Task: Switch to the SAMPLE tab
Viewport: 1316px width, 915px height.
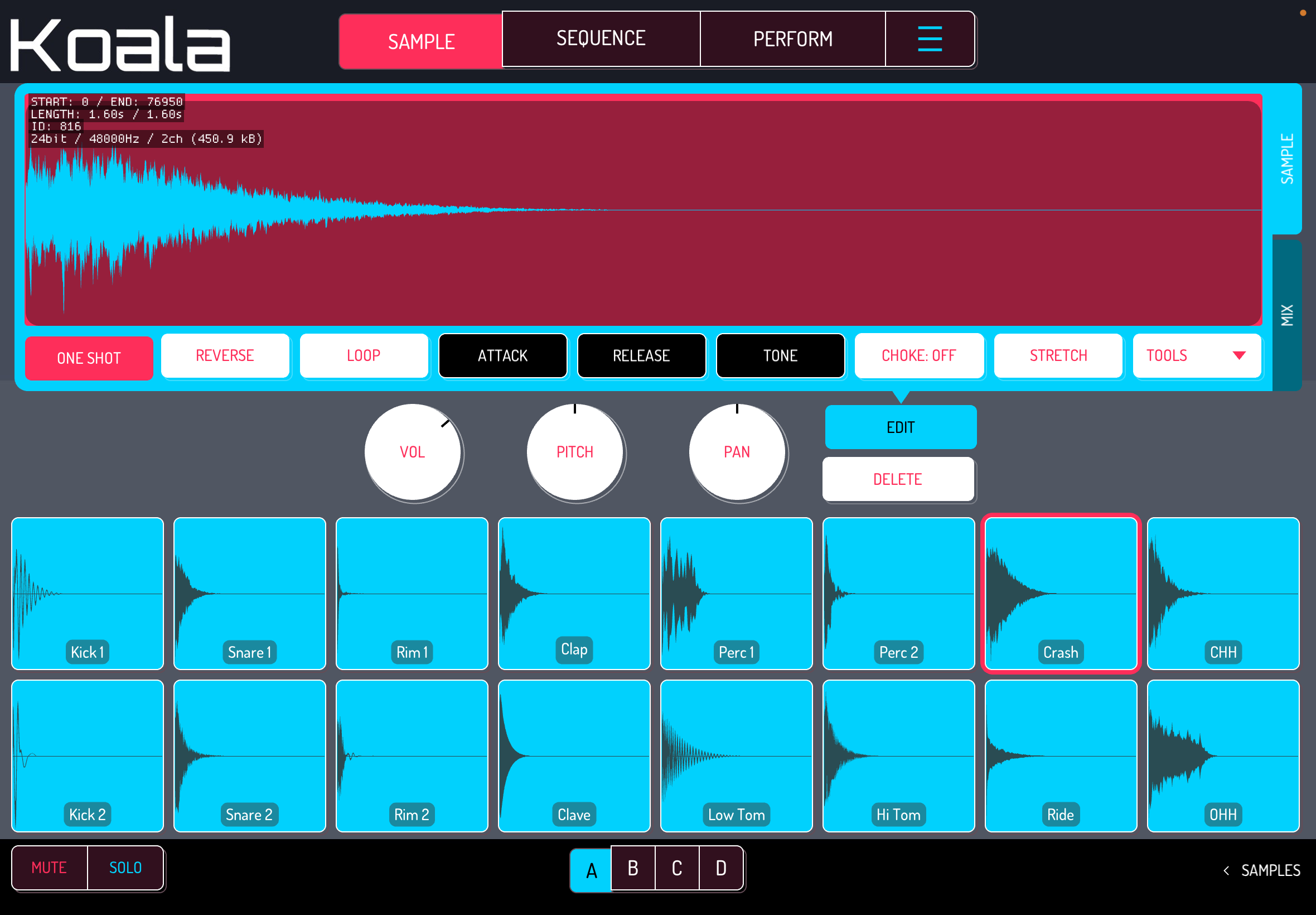Action: point(421,41)
